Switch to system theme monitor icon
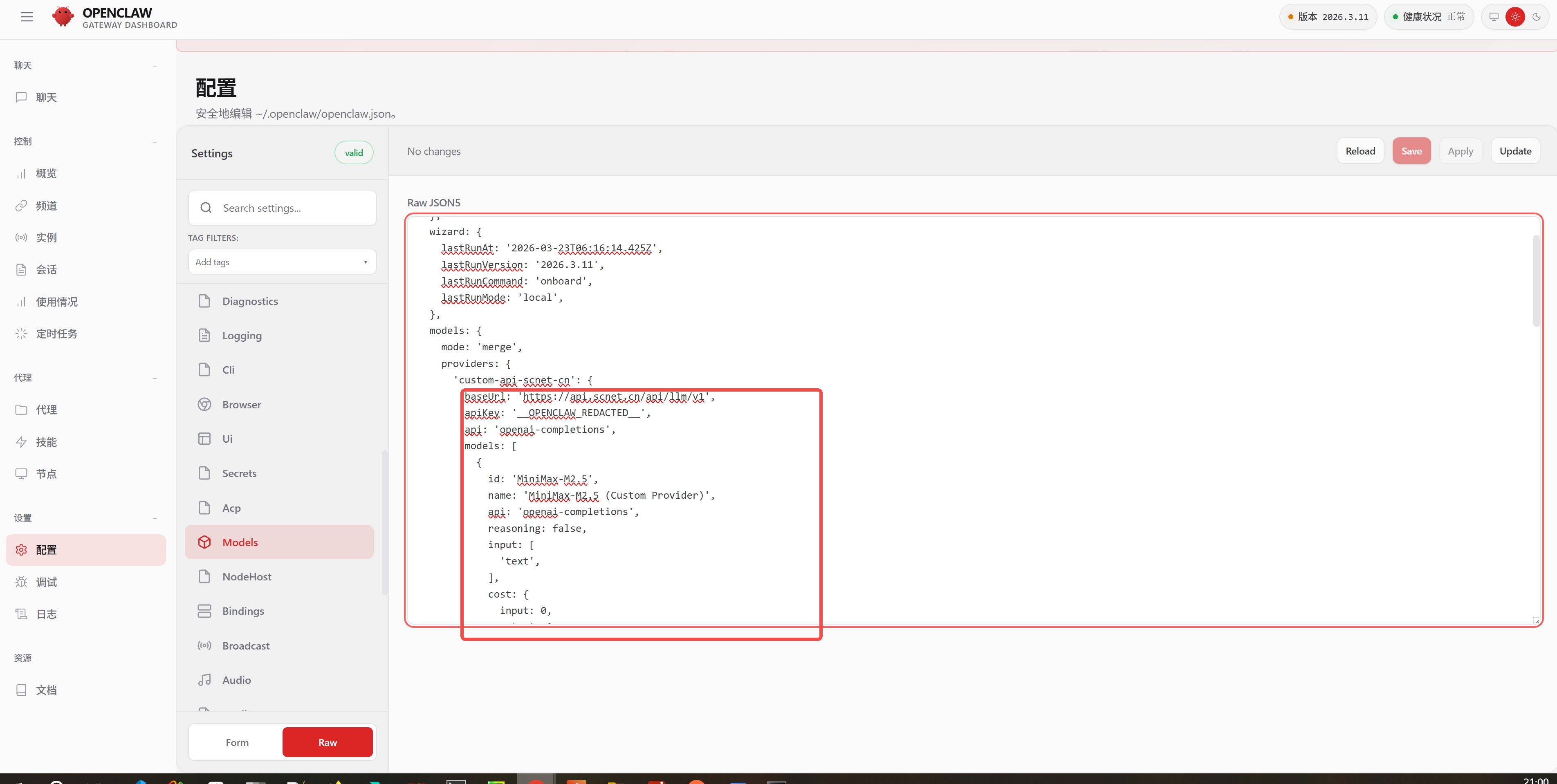This screenshot has width=1557, height=784. click(x=1494, y=17)
